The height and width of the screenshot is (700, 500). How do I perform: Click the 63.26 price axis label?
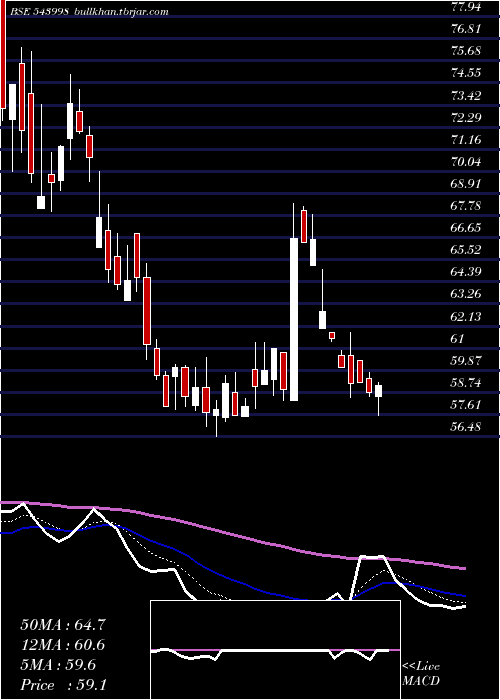[x=467, y=294]
